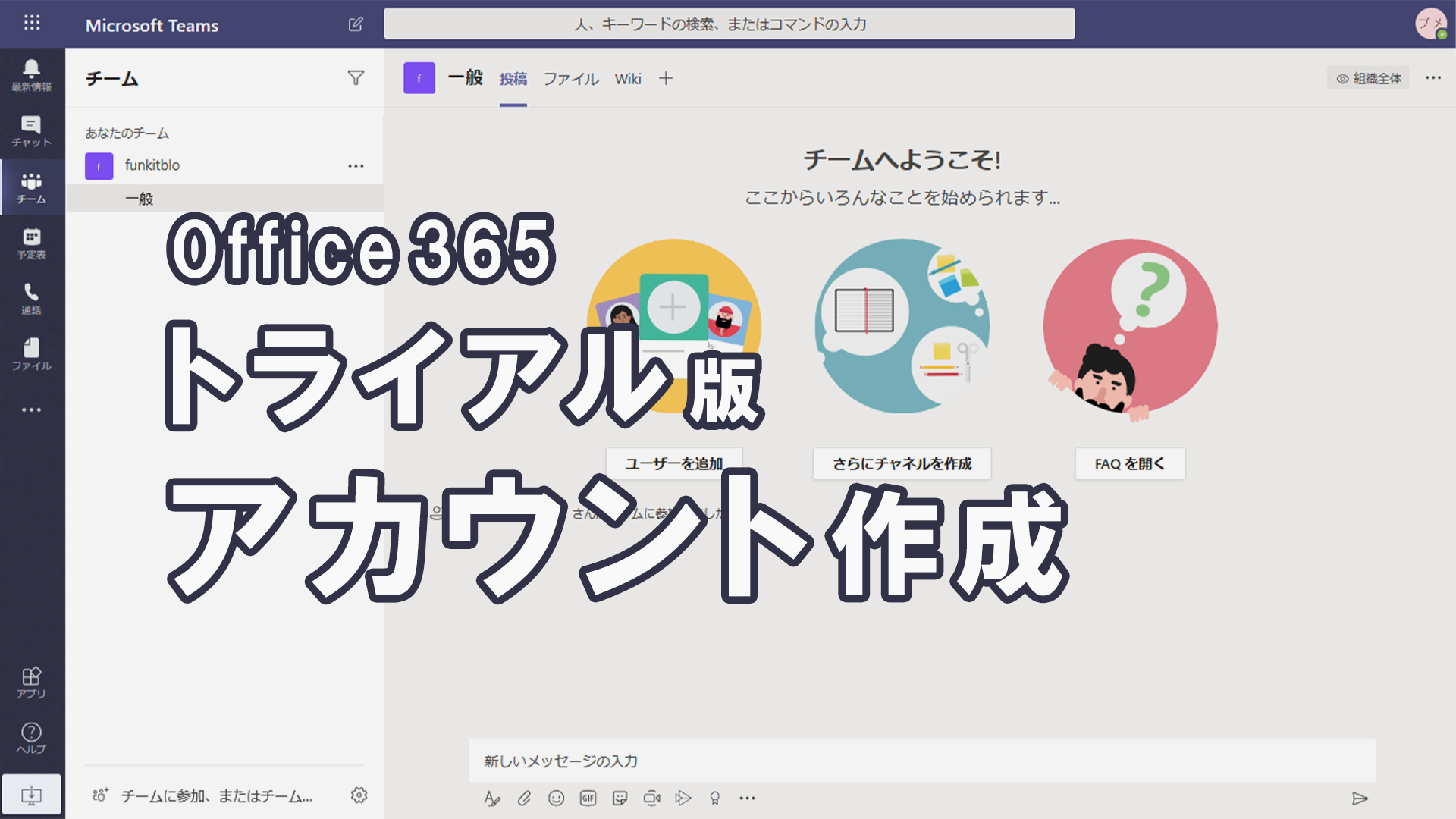Filter the teams list
The height and width of the screenshot is (819, 1456).
[x=356, y=78]
